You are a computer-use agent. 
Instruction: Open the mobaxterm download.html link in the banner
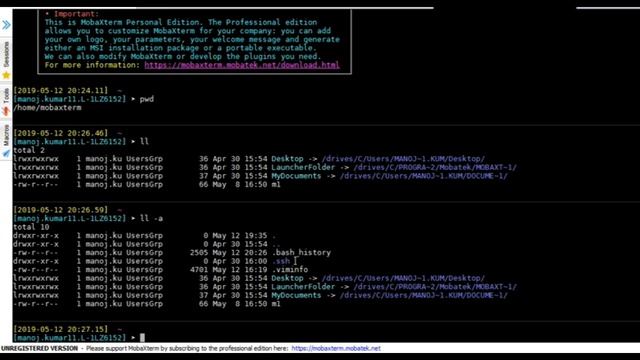pyautogui.click(x=242, y=65)
